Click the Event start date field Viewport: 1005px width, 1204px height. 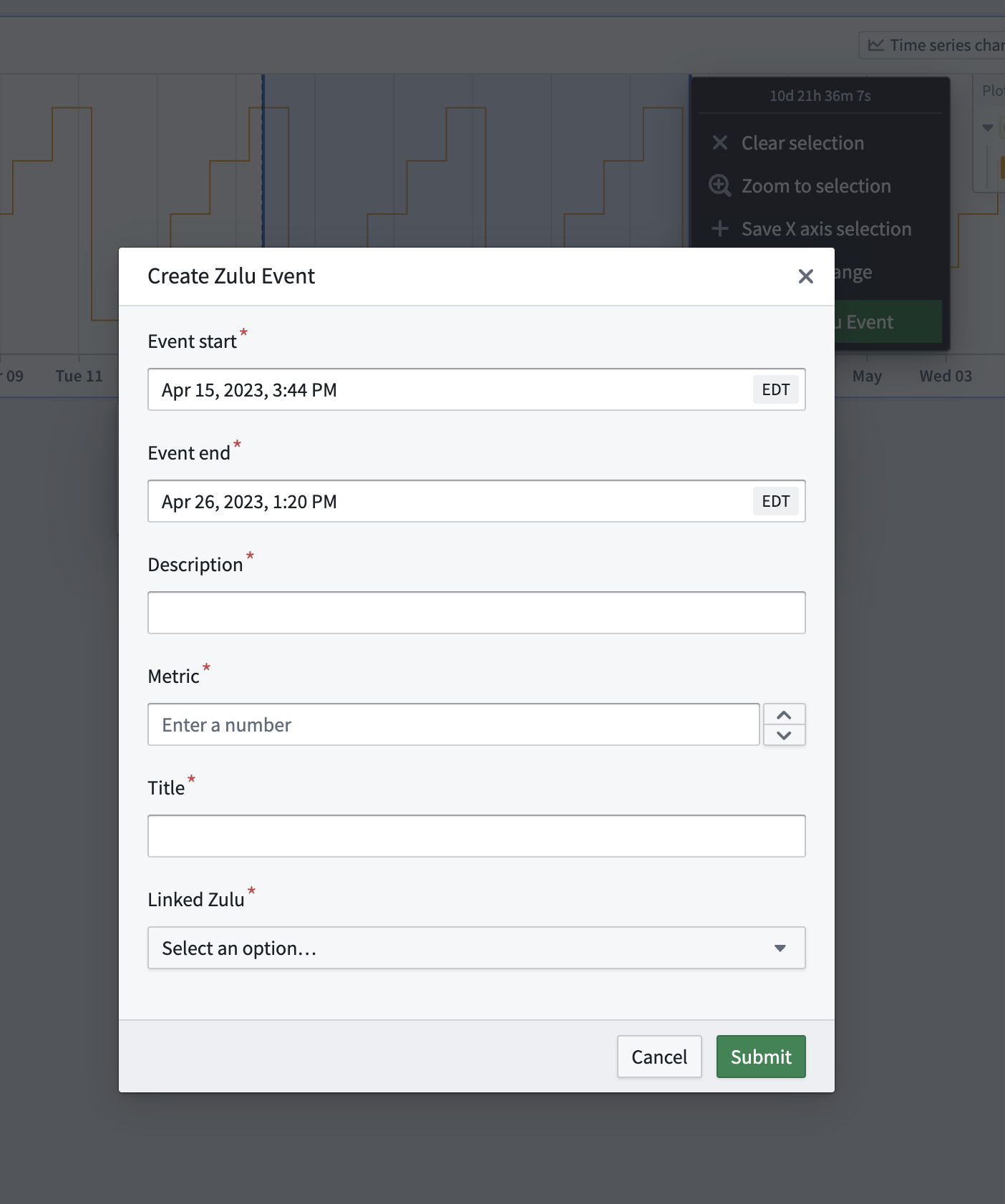[476, 389]
